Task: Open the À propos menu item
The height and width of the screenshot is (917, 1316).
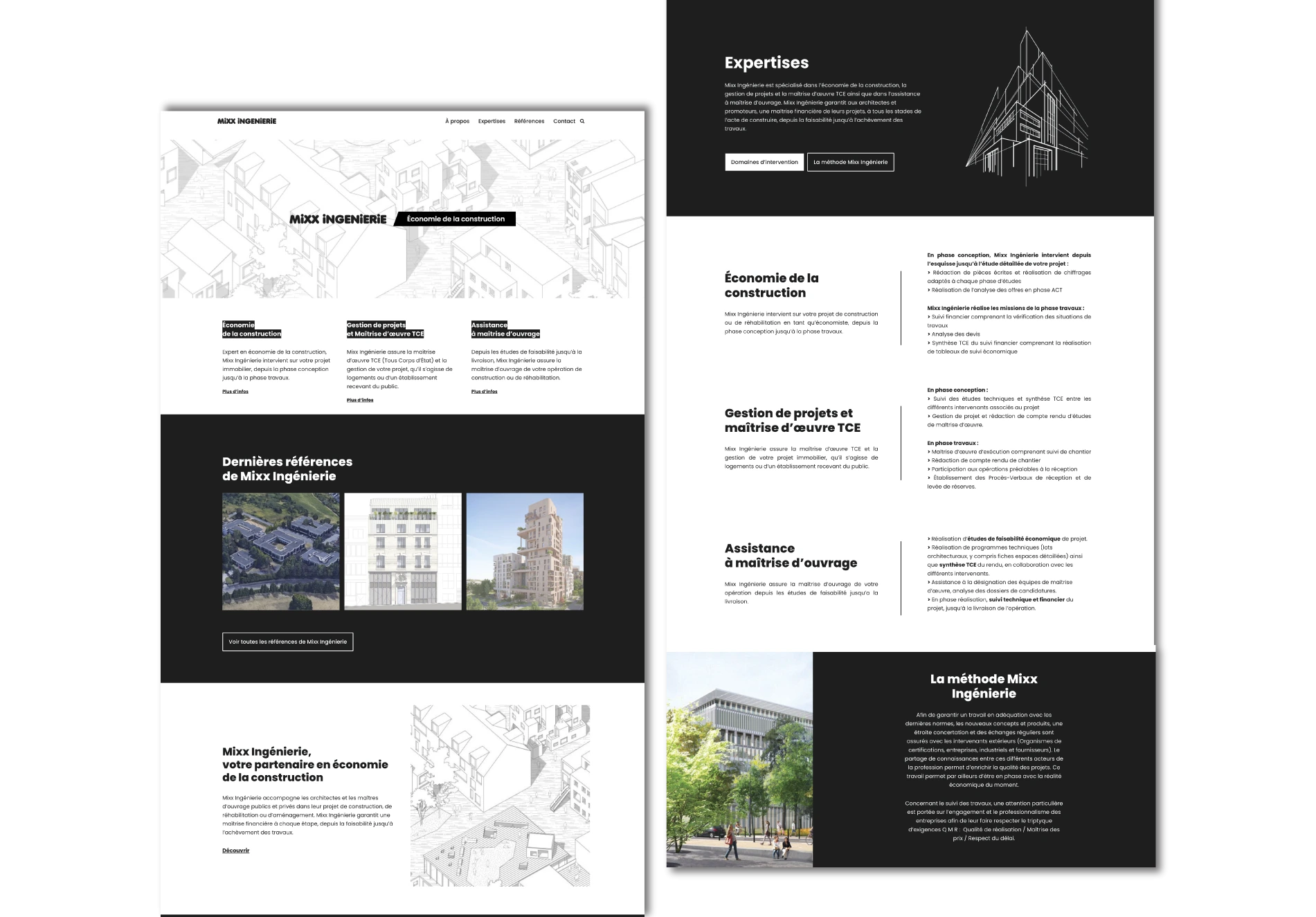Action: pyautogui.click(x=457, y=121)
